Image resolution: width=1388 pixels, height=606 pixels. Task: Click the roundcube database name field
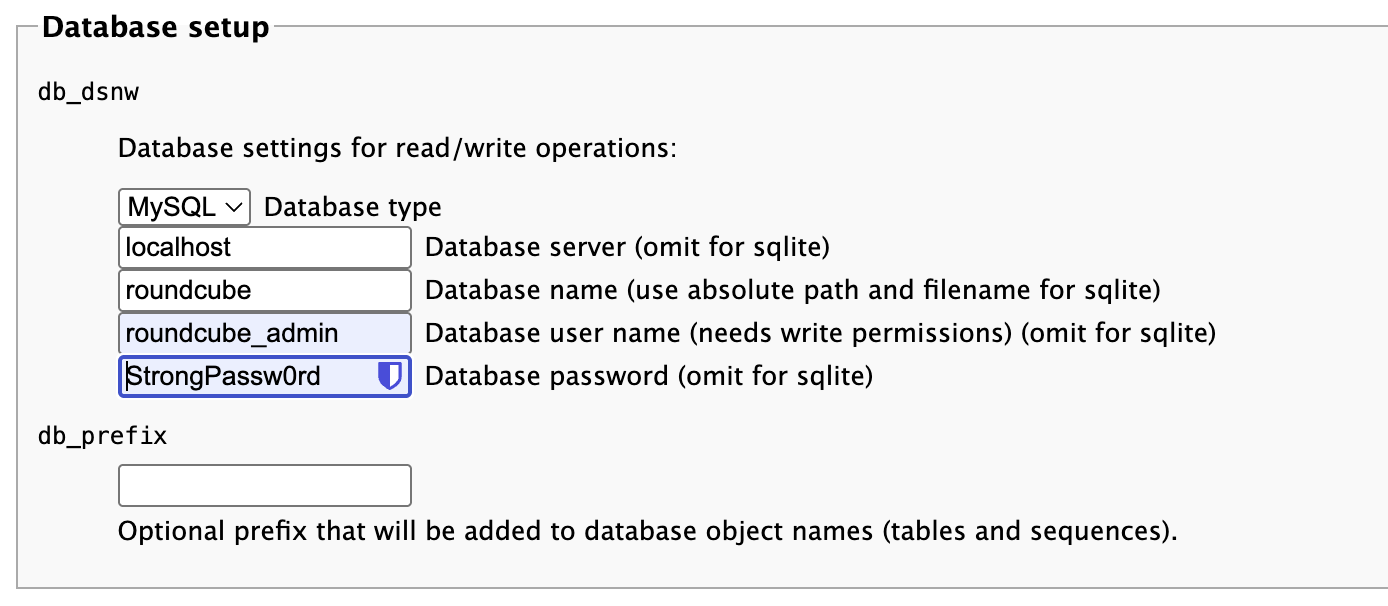pos(264,291)
